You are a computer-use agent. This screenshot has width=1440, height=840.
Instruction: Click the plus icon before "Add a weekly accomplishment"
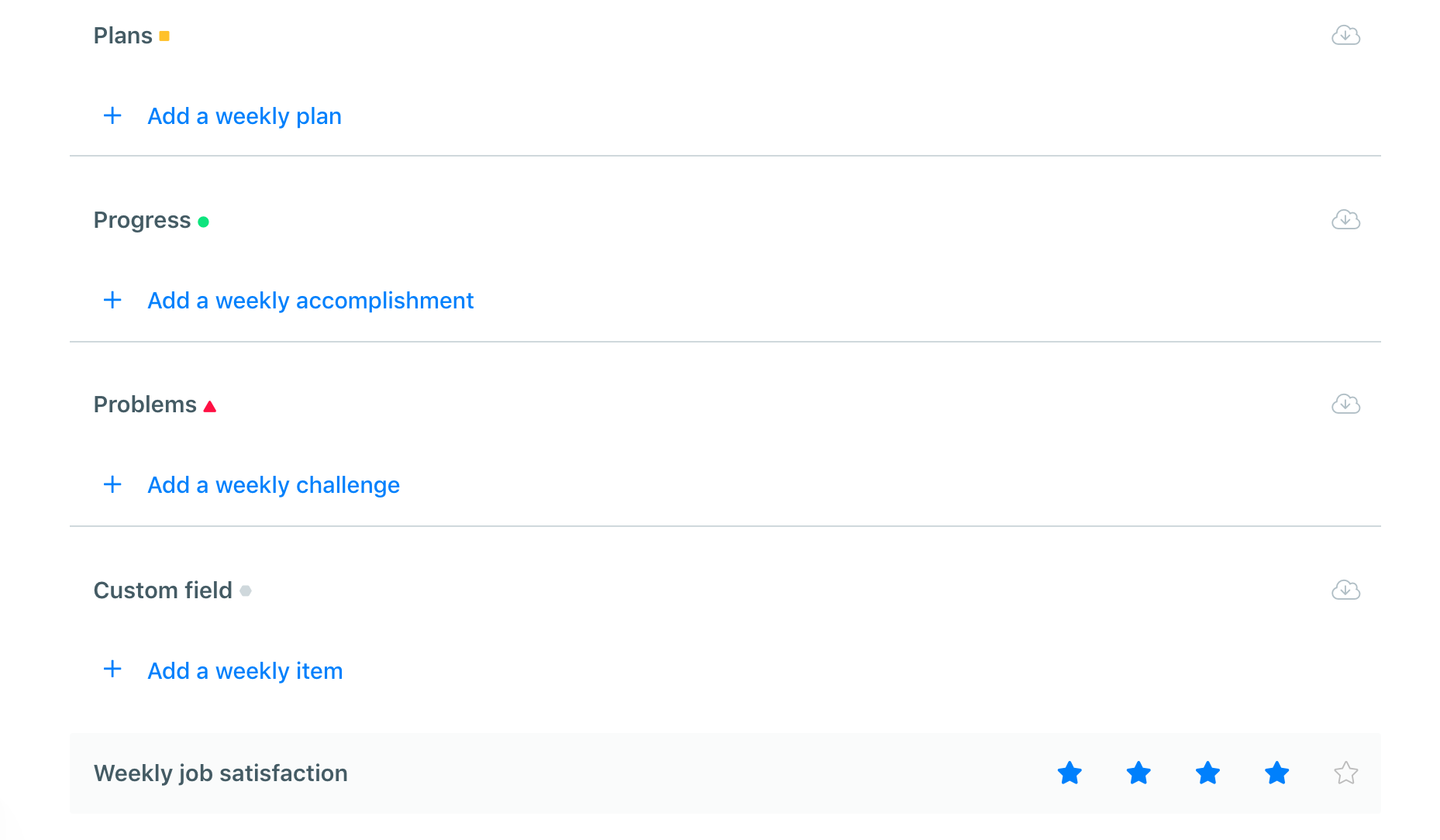click(x=112, y=300)
